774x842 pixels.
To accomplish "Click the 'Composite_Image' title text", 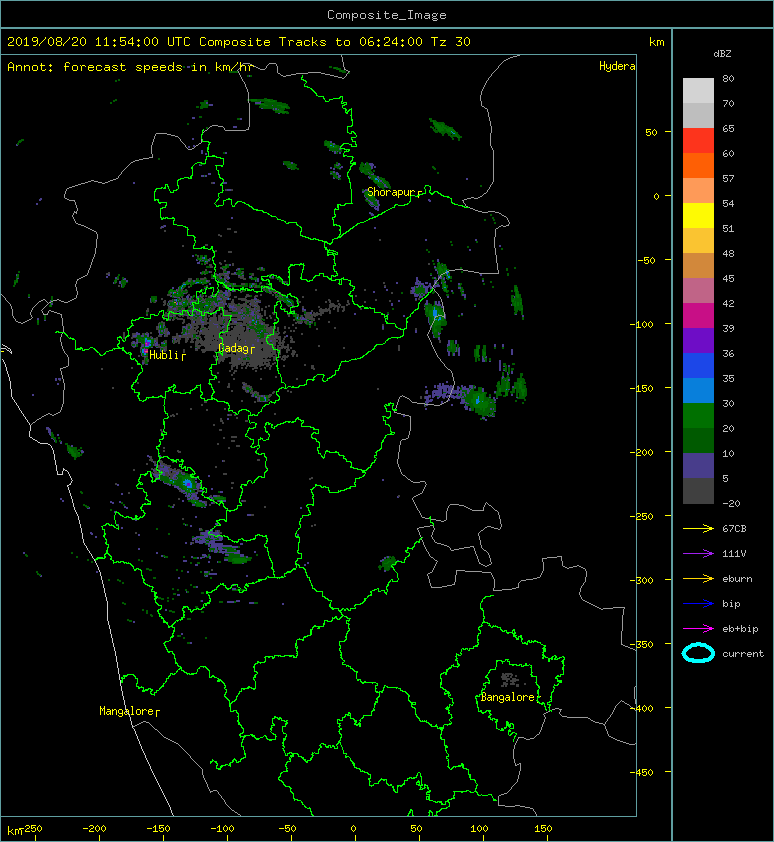I will click(x=387, y=15).
